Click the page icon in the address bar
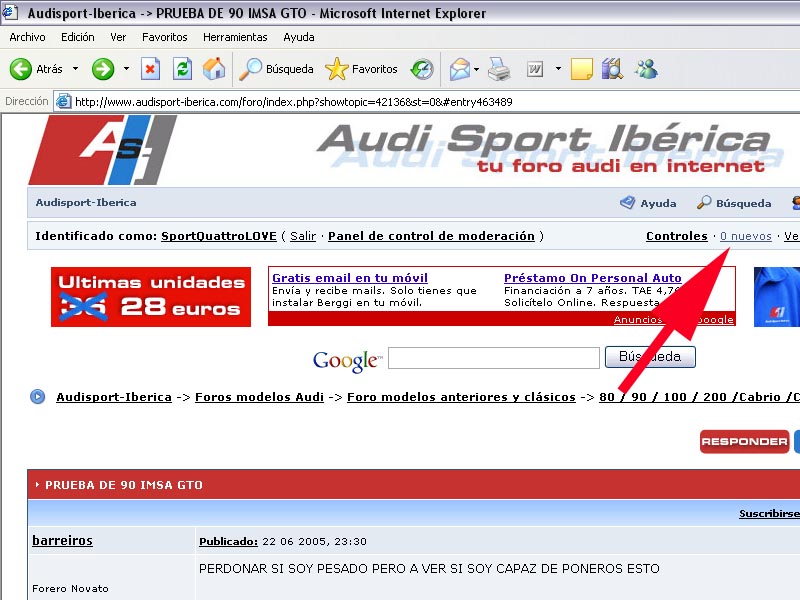The image size is (800, 600). [x=63, y=102]
